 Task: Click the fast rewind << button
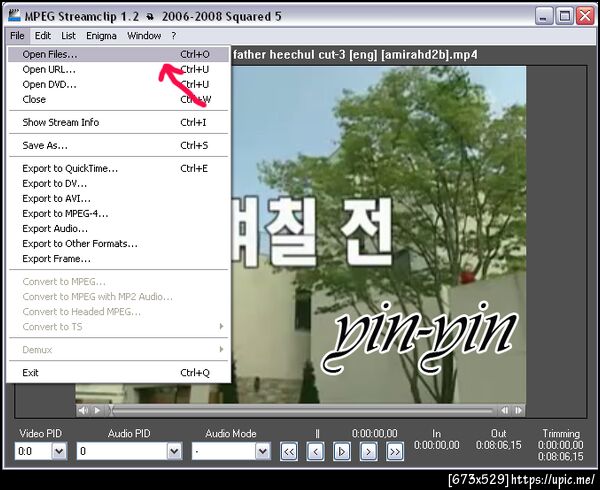pos(289,452)
